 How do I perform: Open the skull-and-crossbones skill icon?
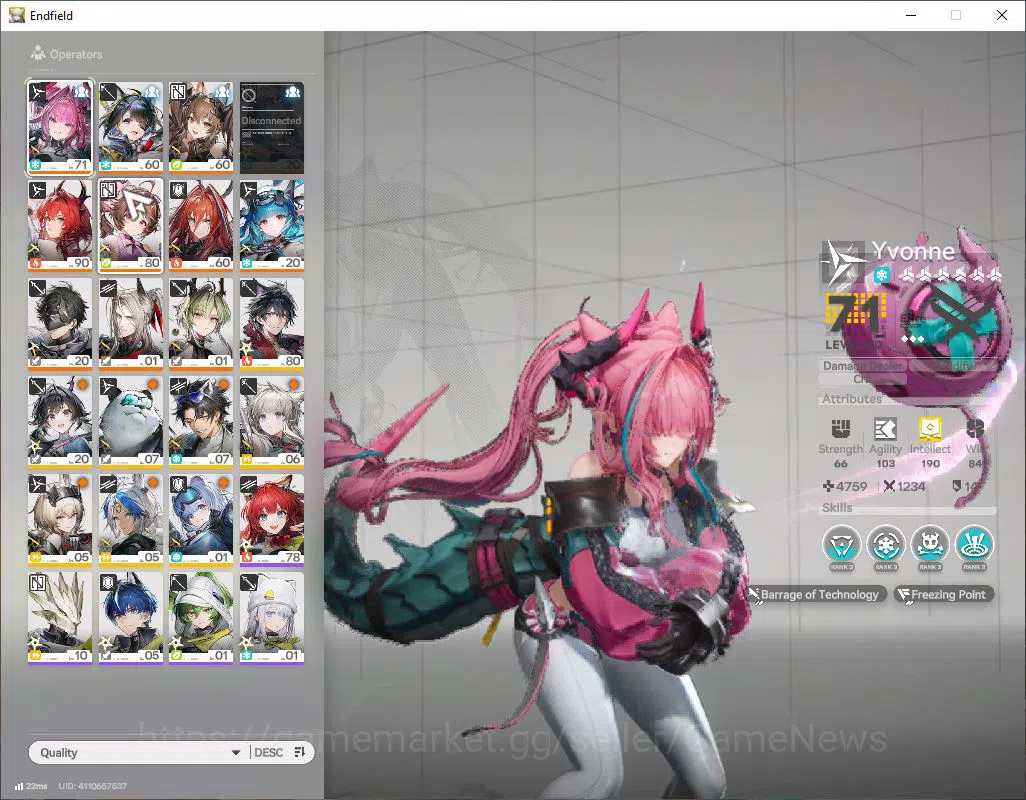pyautogui.click(x=930, y=544)
